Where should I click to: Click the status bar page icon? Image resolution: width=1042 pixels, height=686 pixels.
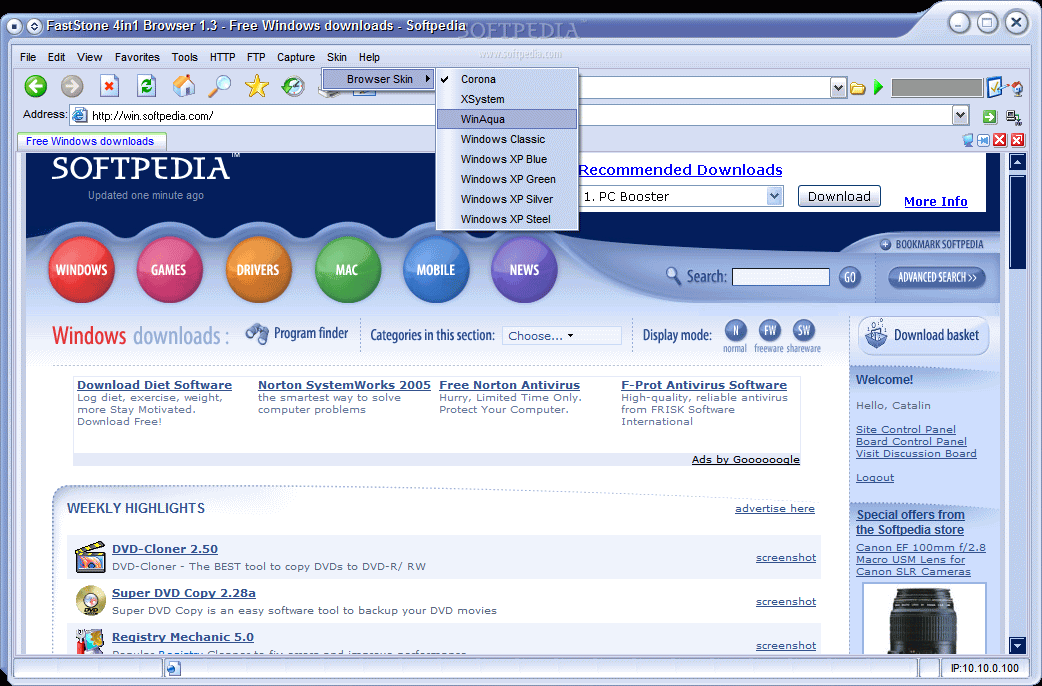click(x=173, y=669)
